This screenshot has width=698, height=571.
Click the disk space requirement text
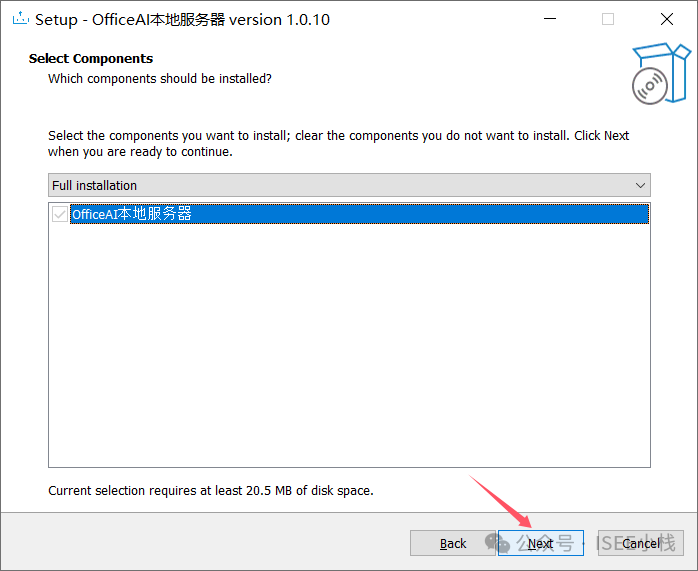[x=211, y=490]
